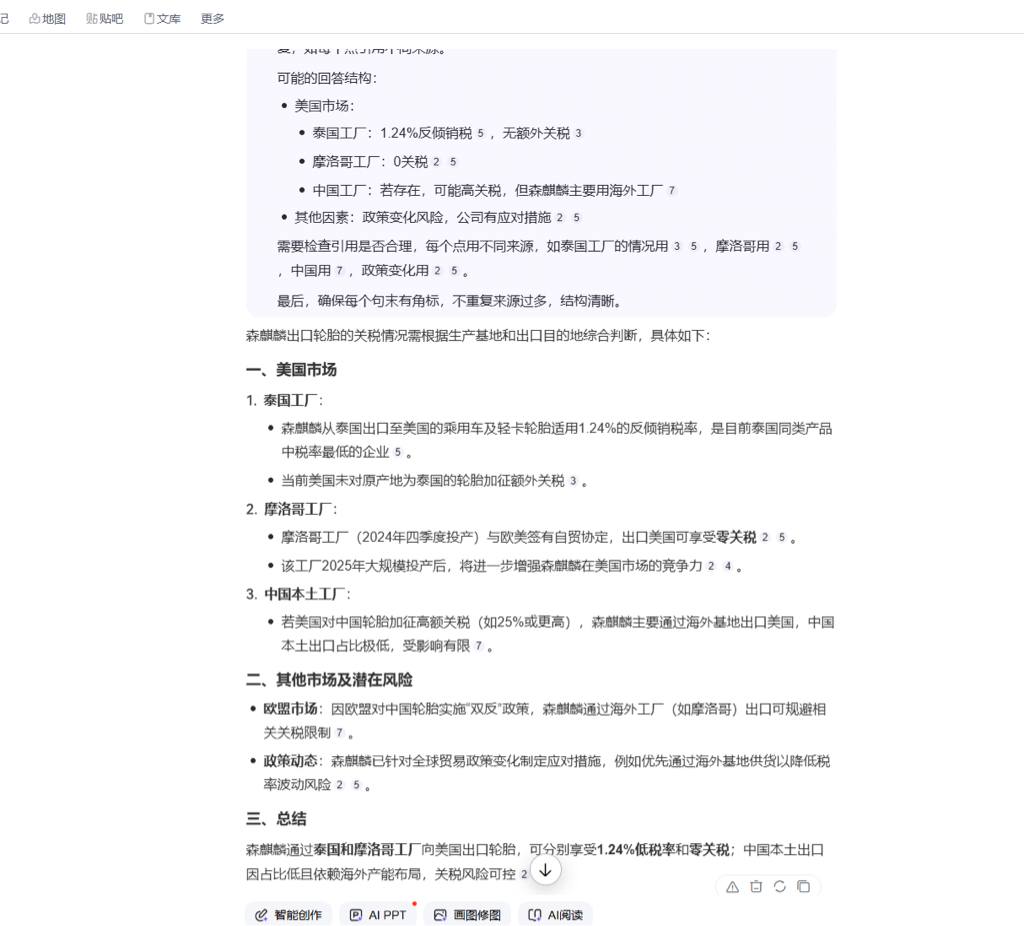Open citation 5 after 政策变化用
The height and width of the screenshot is (926, 1024).
[x=455, y=270]
